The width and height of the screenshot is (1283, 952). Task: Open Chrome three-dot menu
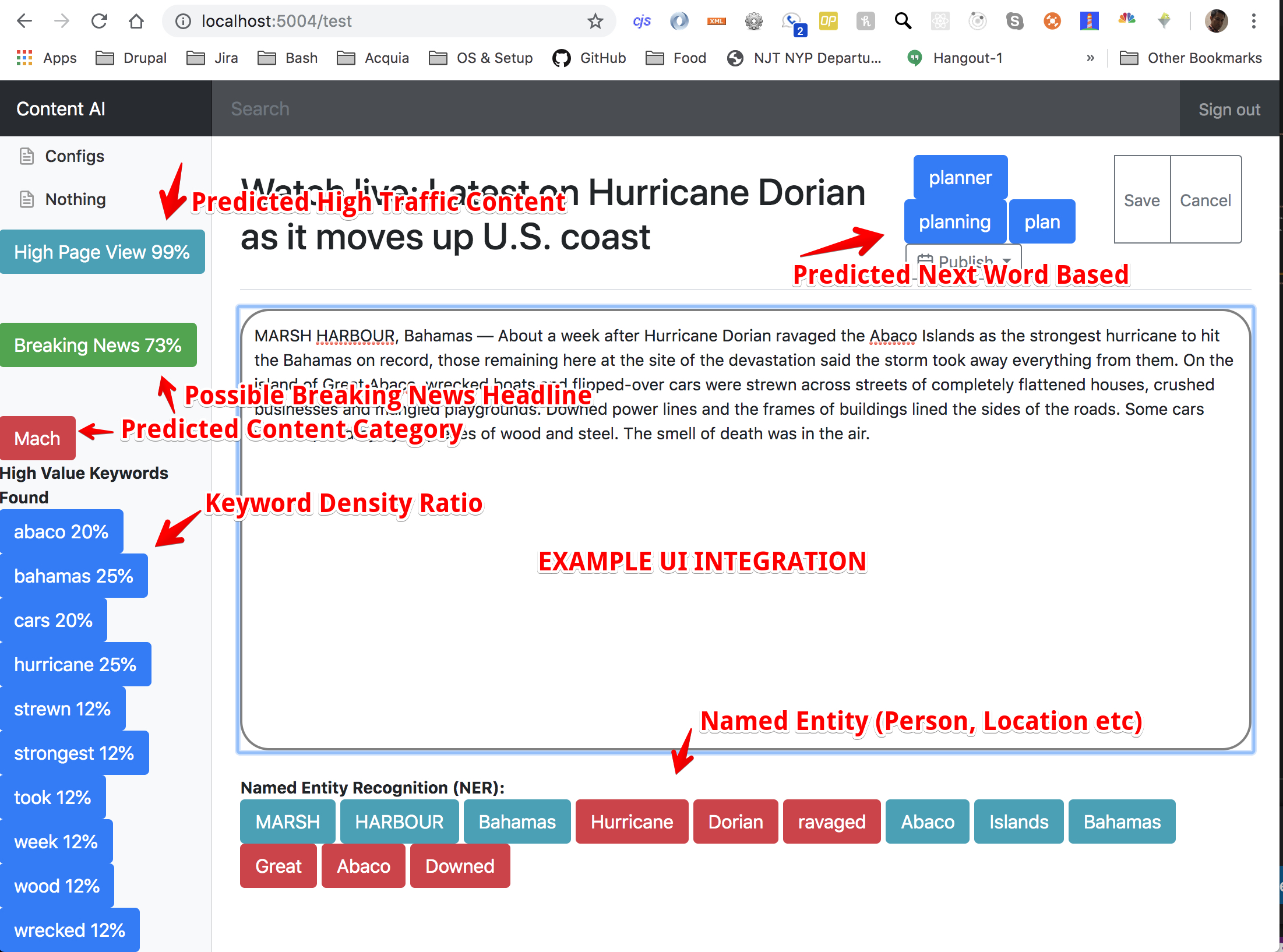point(1253,22)
